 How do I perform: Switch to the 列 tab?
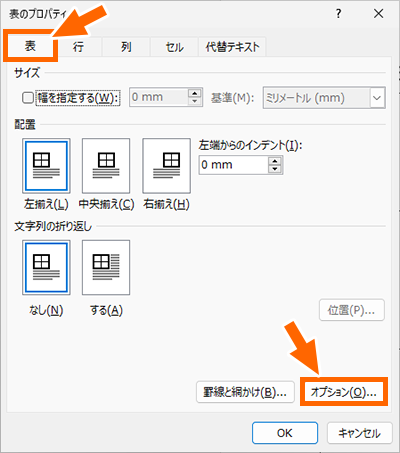point(126,47)
